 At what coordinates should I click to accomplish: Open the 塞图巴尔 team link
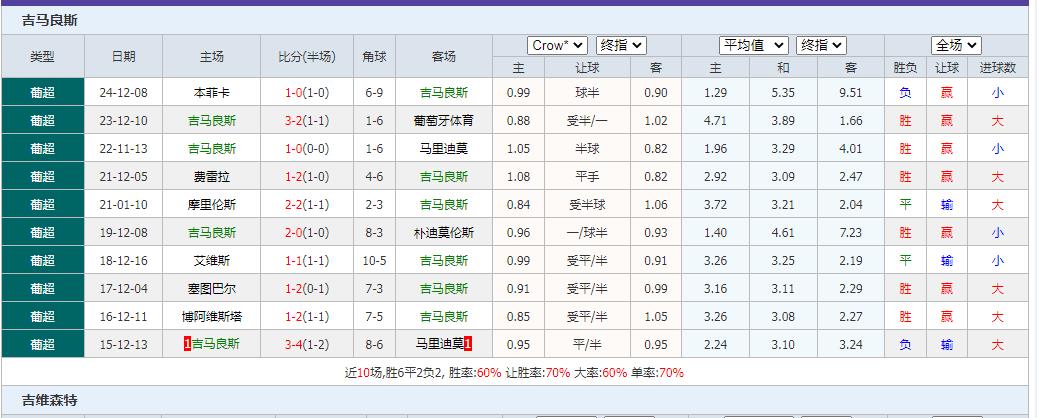coord(212,288)
